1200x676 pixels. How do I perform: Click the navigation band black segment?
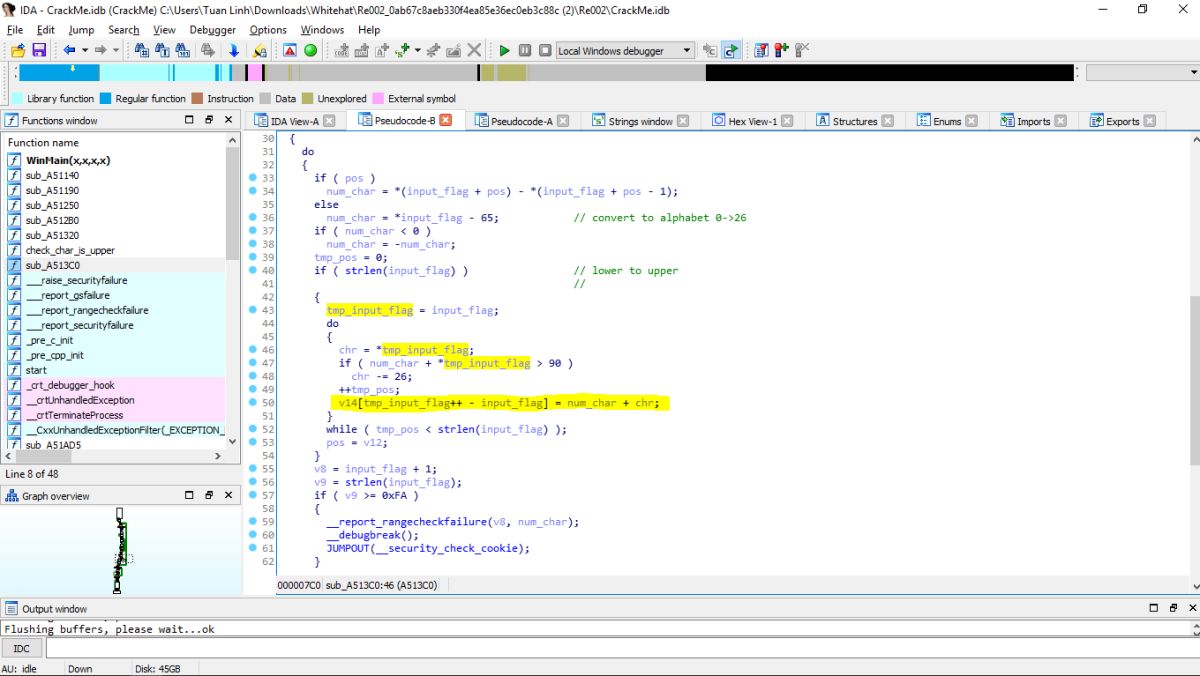(890, 72)
